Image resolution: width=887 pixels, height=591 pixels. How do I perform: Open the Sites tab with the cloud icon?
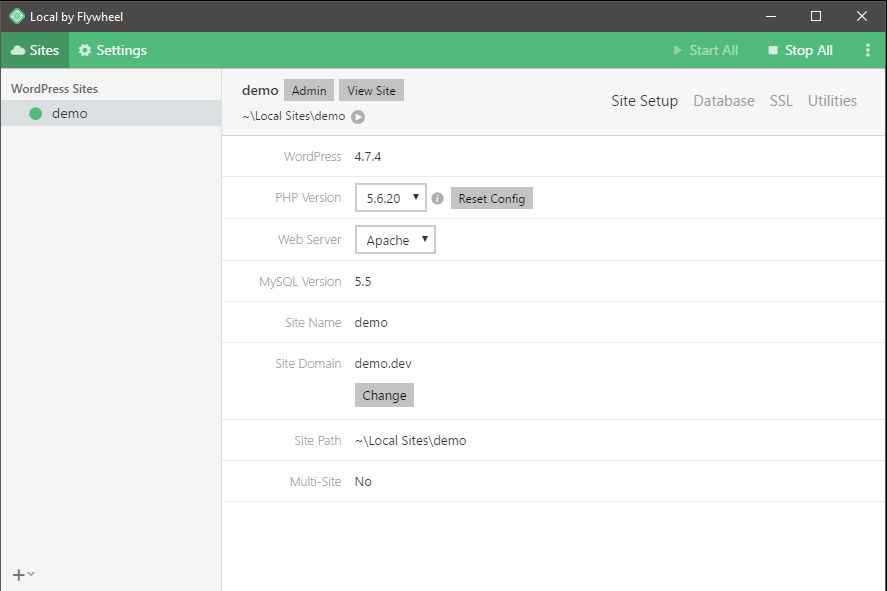click(35, 50)
